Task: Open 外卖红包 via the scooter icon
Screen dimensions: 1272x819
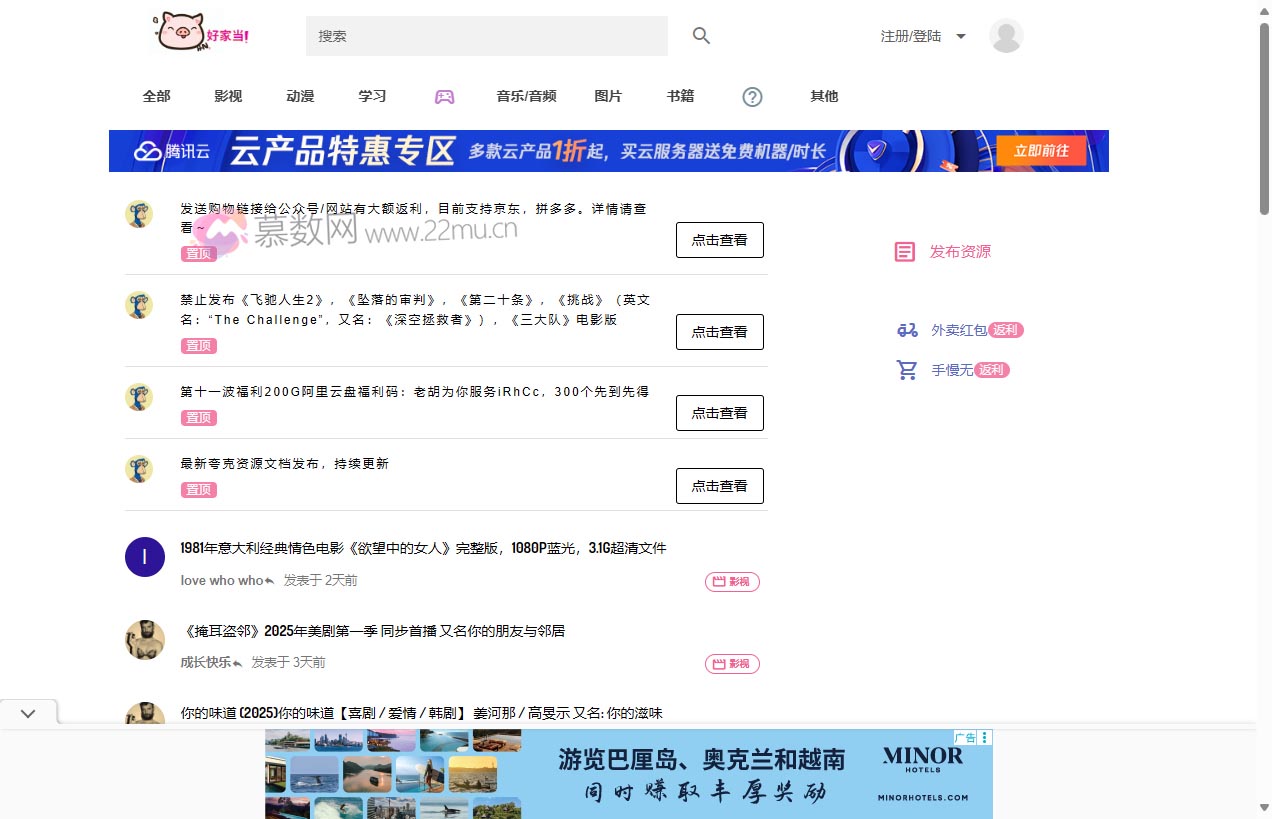Action: 907,330
